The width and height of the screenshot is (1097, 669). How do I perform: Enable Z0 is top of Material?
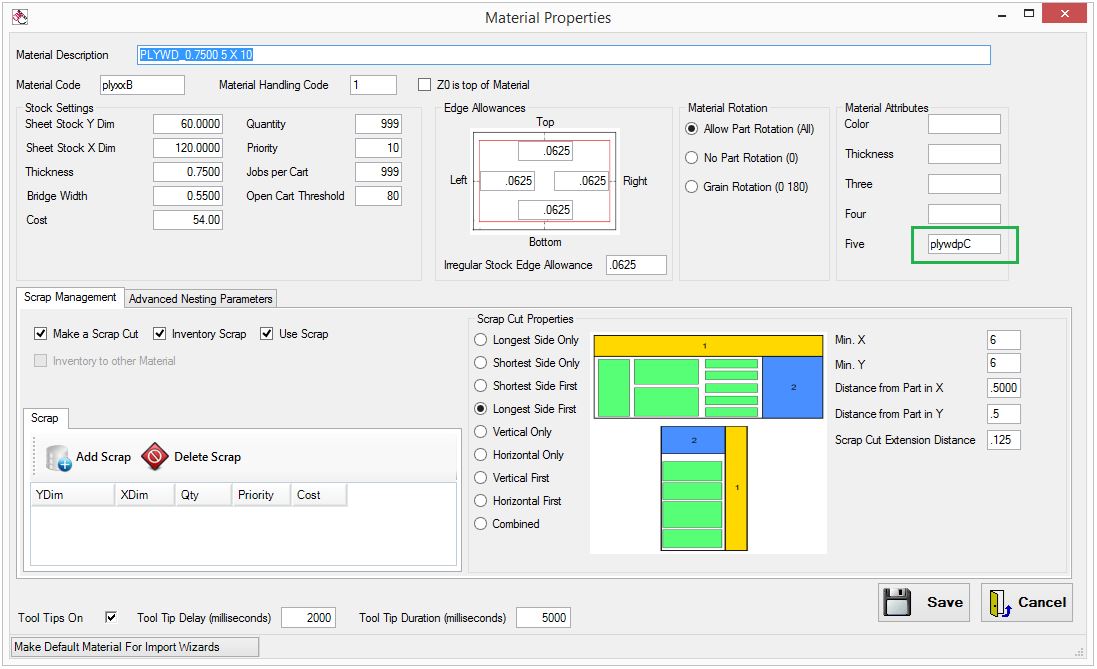click(x=425, y=85)
